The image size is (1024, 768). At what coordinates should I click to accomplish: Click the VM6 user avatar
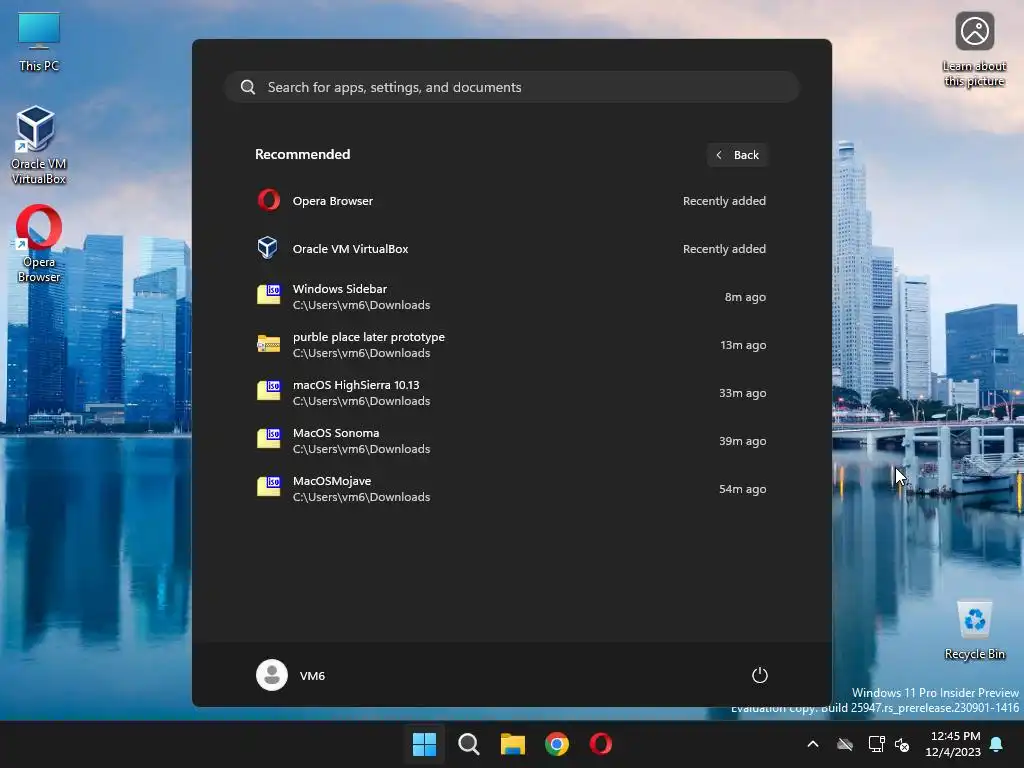[x=272, y=675]
